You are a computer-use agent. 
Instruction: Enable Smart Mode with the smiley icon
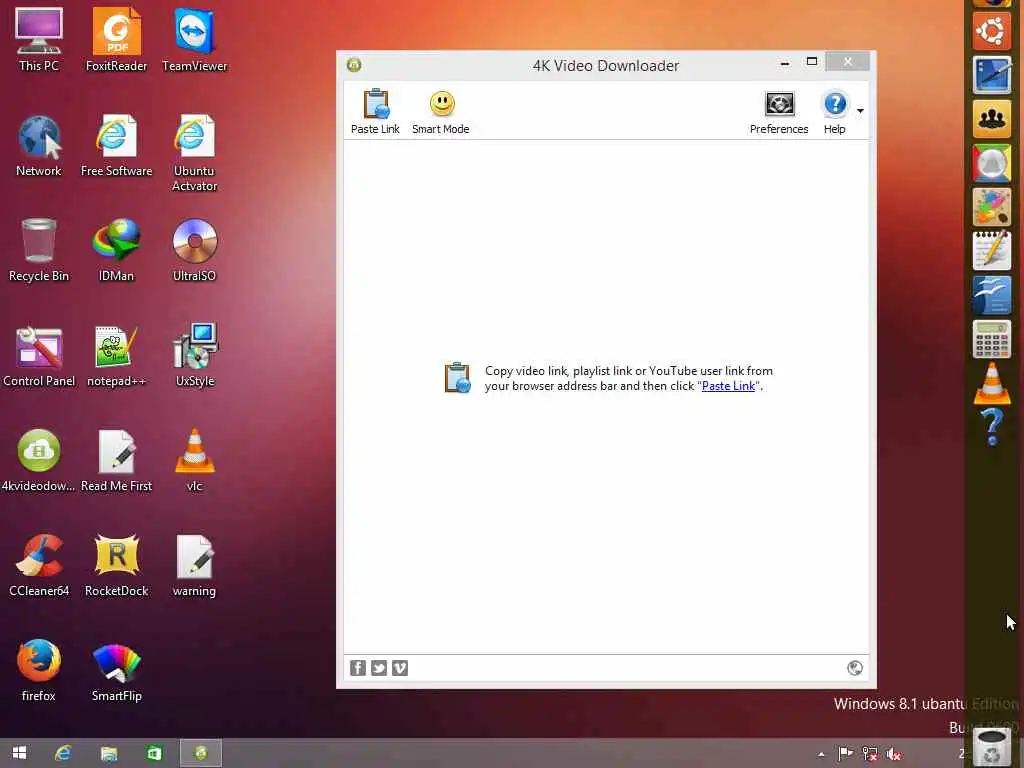[x=442, y=104]
